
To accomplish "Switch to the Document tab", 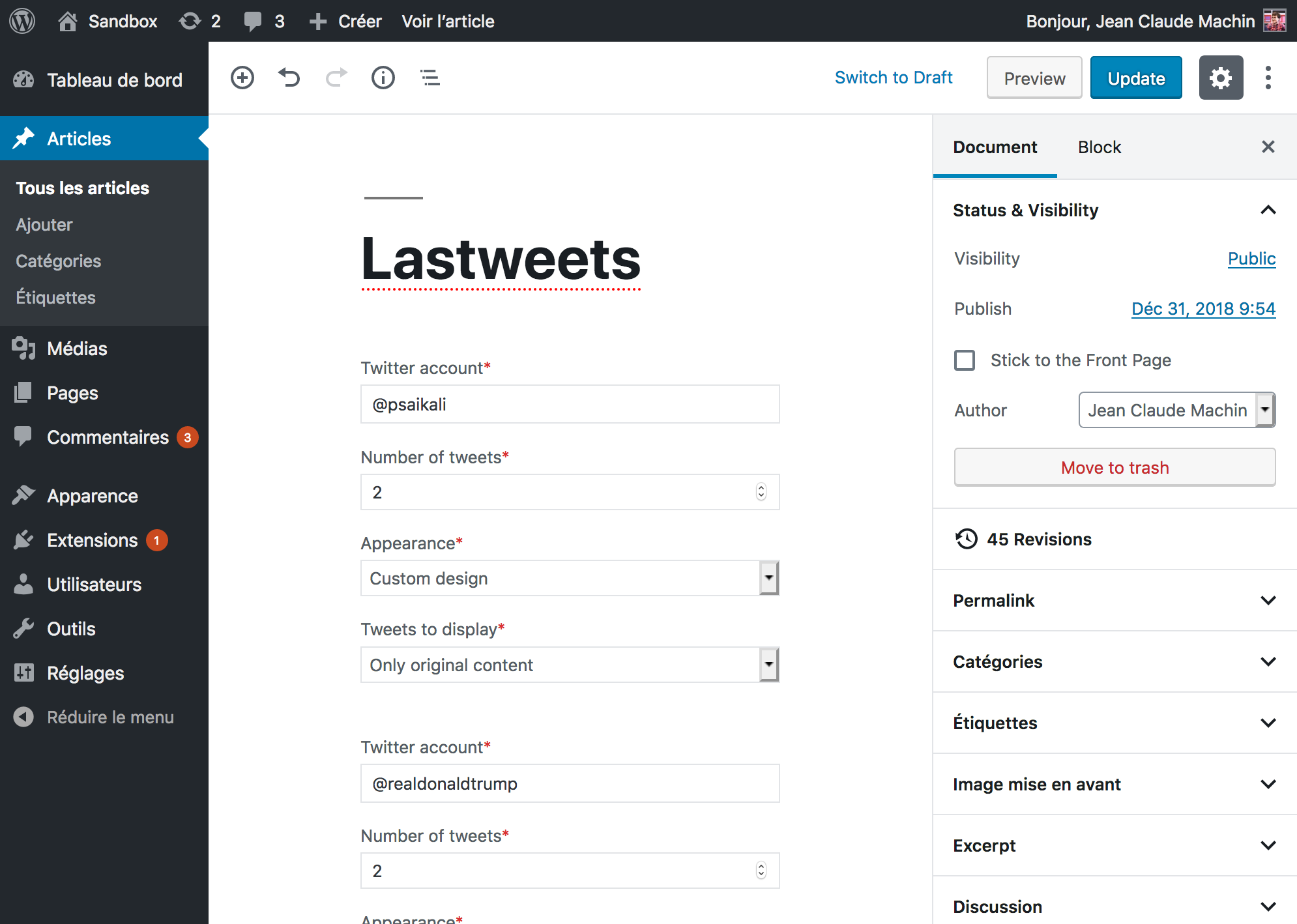I will click(x=995, y=147).
